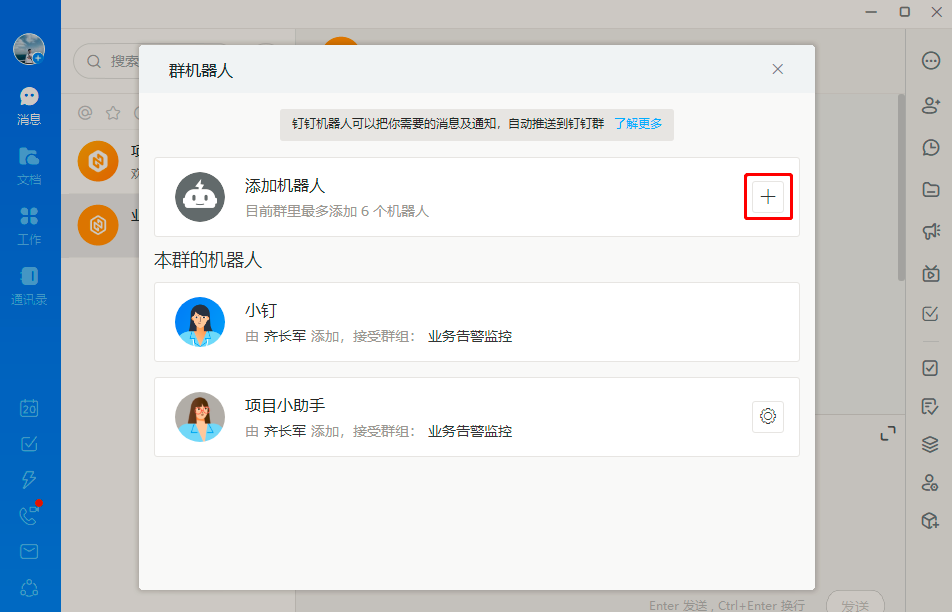Screen dimensions: 952x612
Task: Click the 发送 send button
Action: (x=855, y=603)
